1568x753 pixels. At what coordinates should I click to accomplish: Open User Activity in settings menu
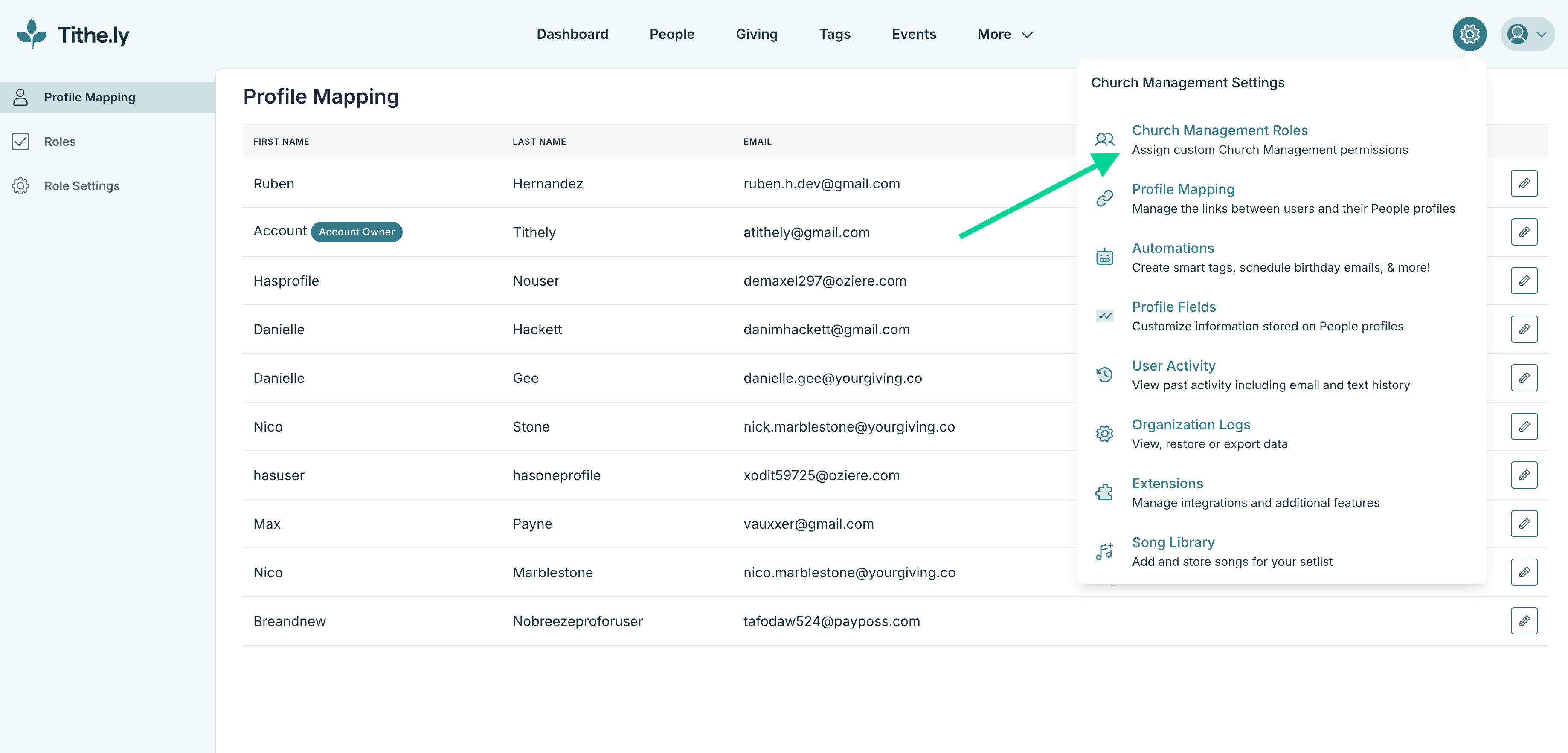1173,365
